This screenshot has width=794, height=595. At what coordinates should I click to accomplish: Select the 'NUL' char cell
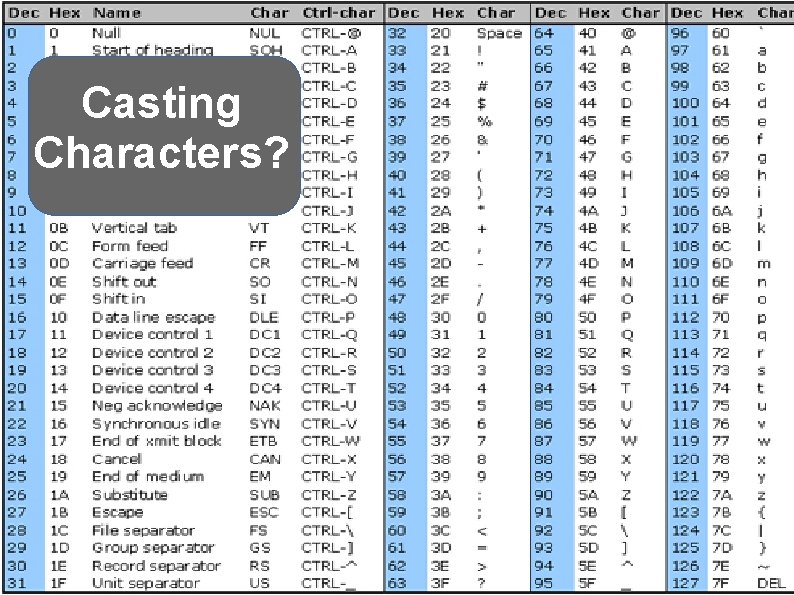pos(264,33)
